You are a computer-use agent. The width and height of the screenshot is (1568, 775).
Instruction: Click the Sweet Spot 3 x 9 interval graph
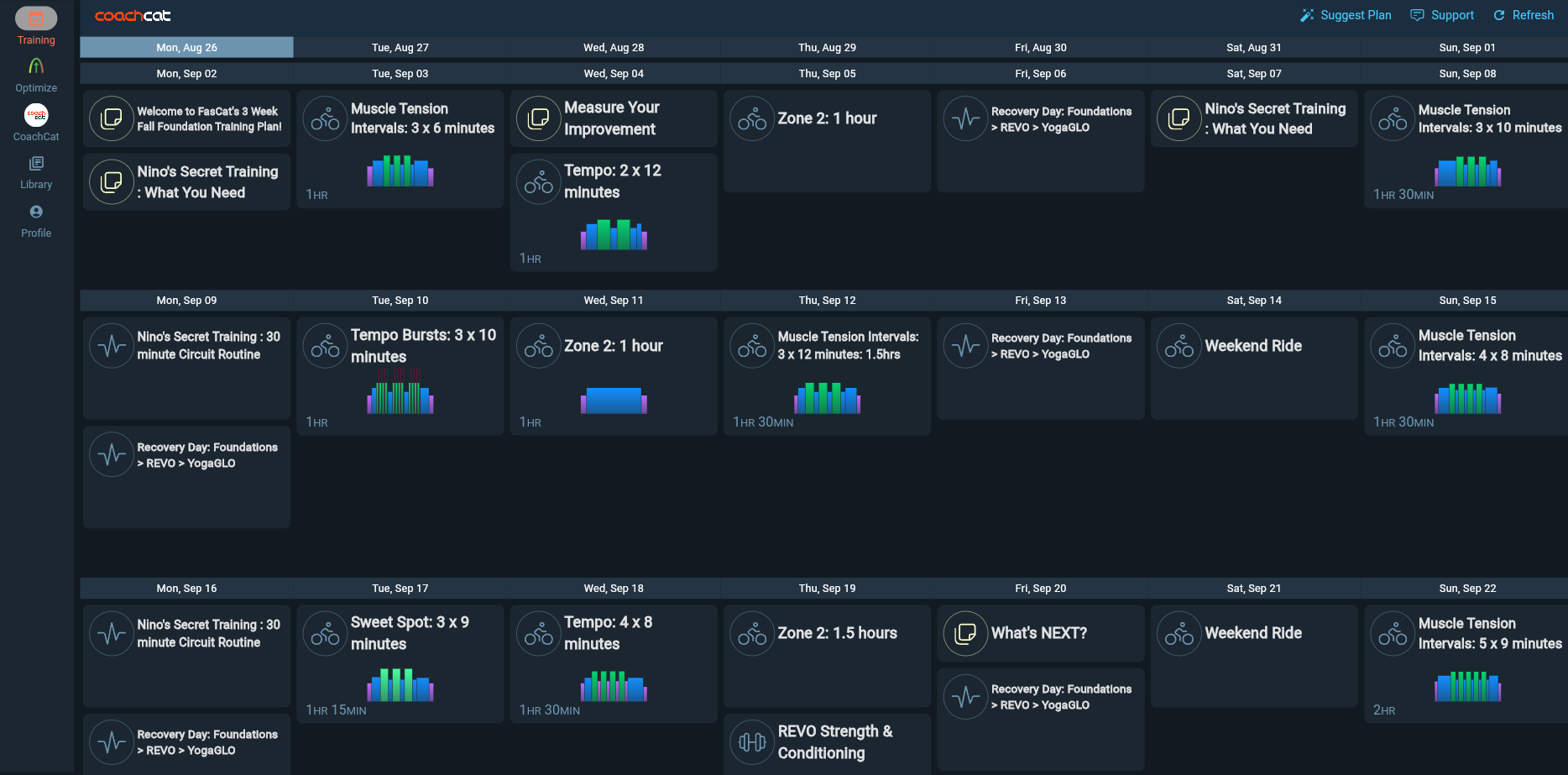400,685
